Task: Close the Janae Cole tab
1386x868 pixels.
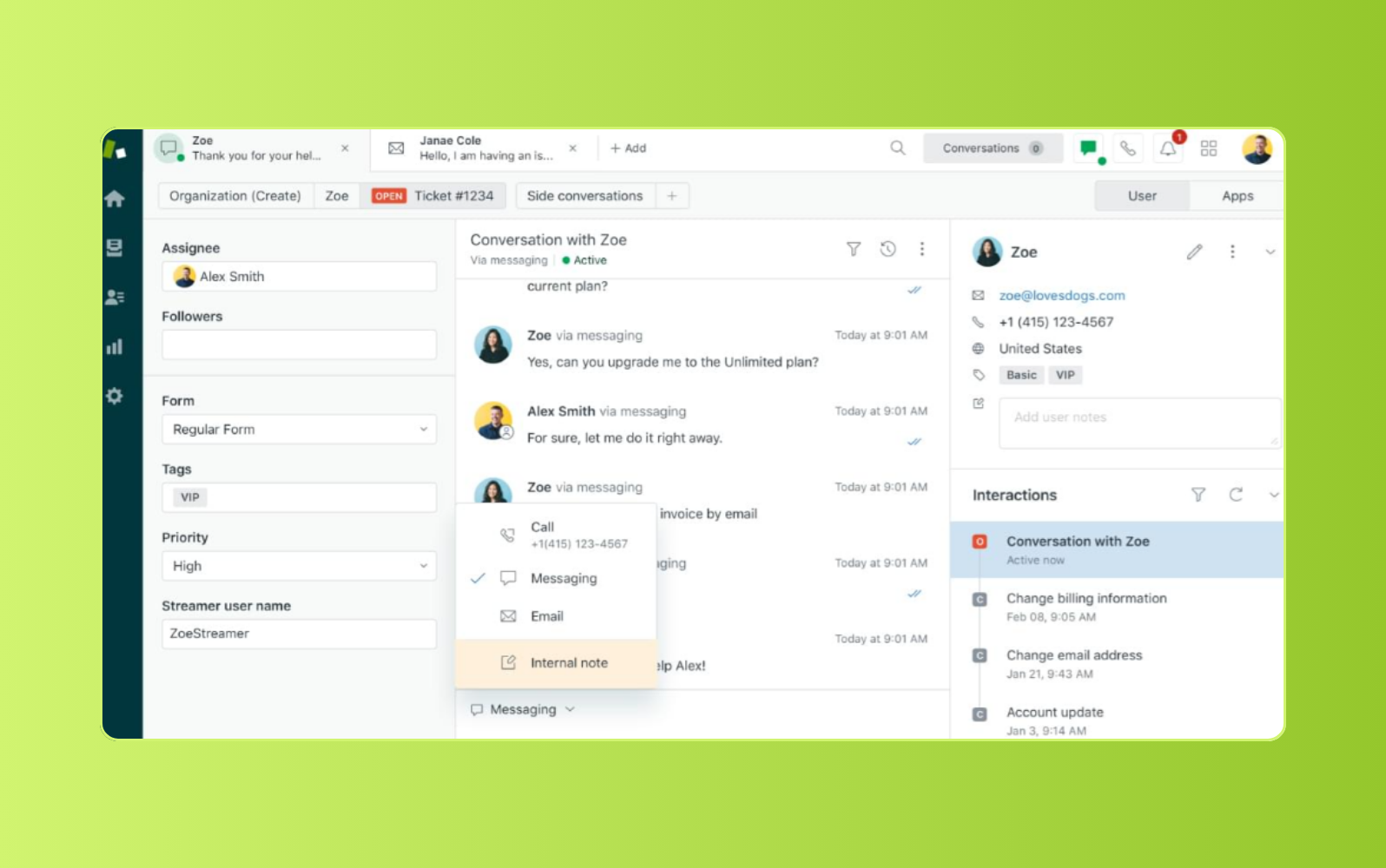Action: 572,148
